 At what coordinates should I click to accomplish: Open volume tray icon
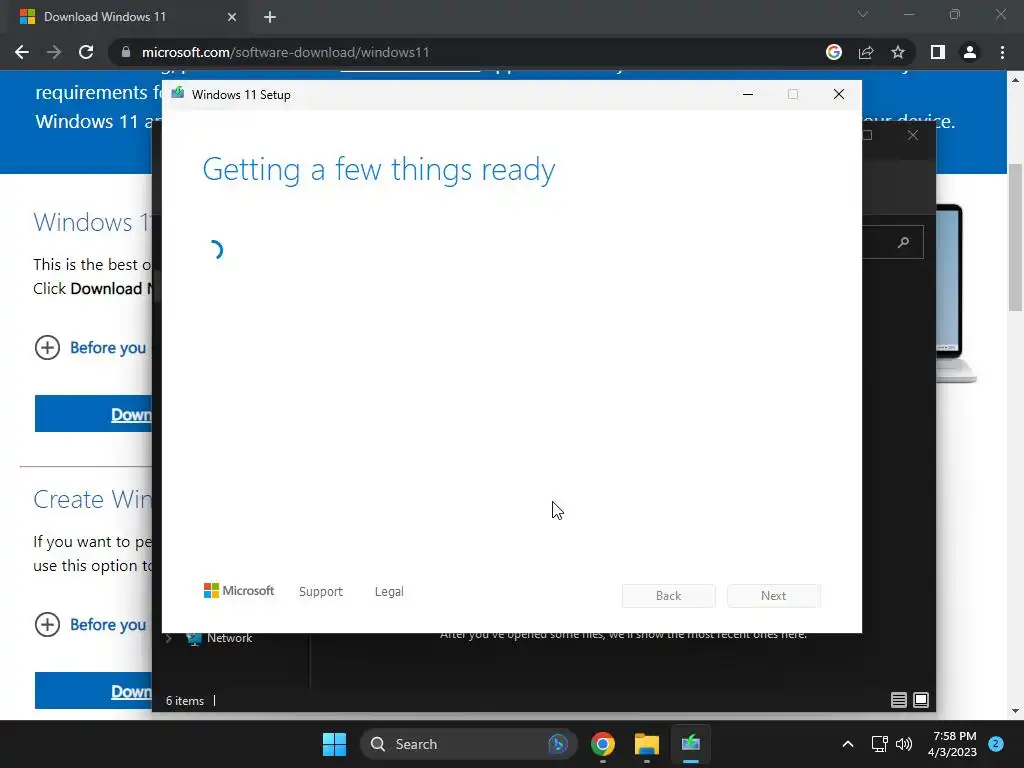point(904,744)
